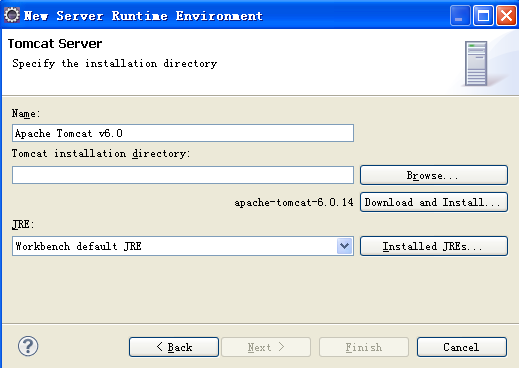This screenshot has height=368, width=519.
Task: Click the Eclipse gear icon in title bar
Action: click(x=12, y=15)
